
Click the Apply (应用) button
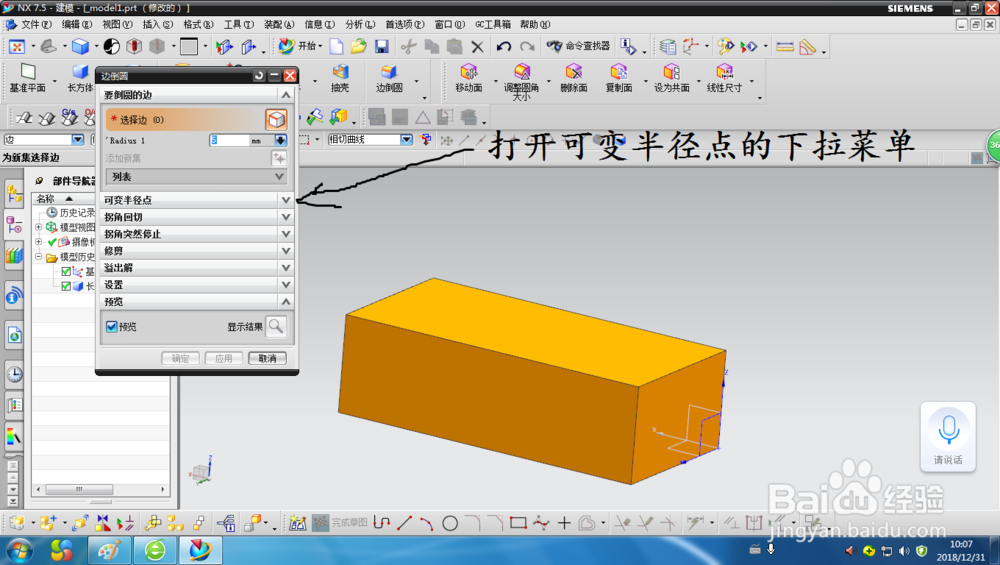pos(224,358)
